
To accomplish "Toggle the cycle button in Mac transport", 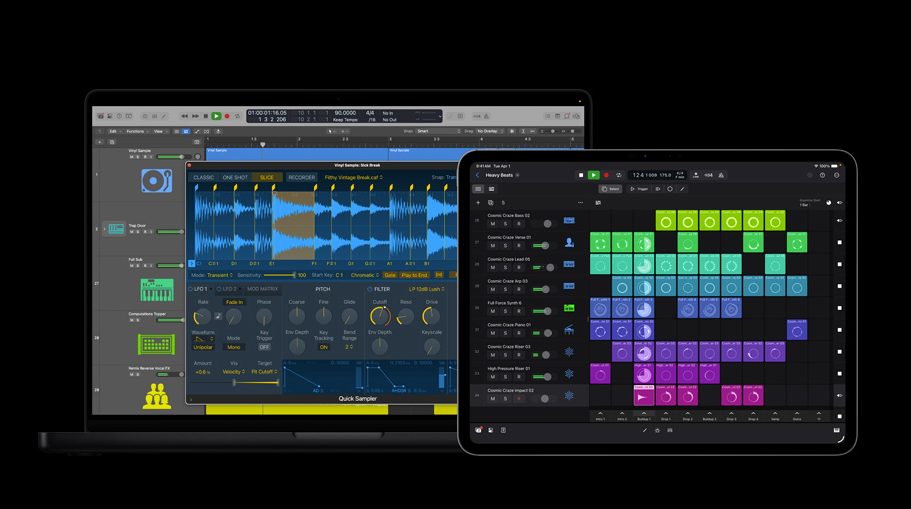I will (237, 116).
